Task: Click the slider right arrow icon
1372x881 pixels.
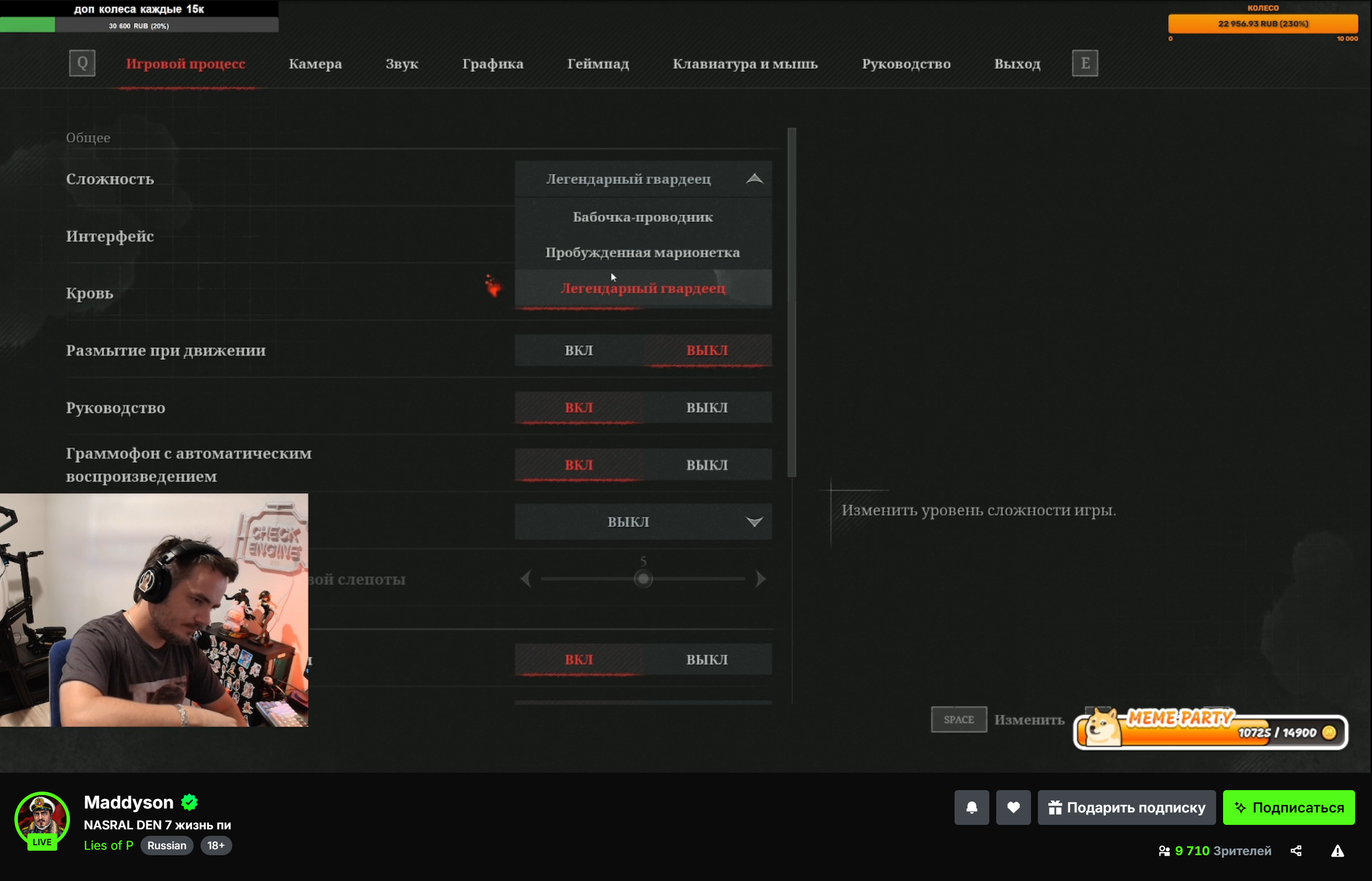Action: [x=760, y=579]
